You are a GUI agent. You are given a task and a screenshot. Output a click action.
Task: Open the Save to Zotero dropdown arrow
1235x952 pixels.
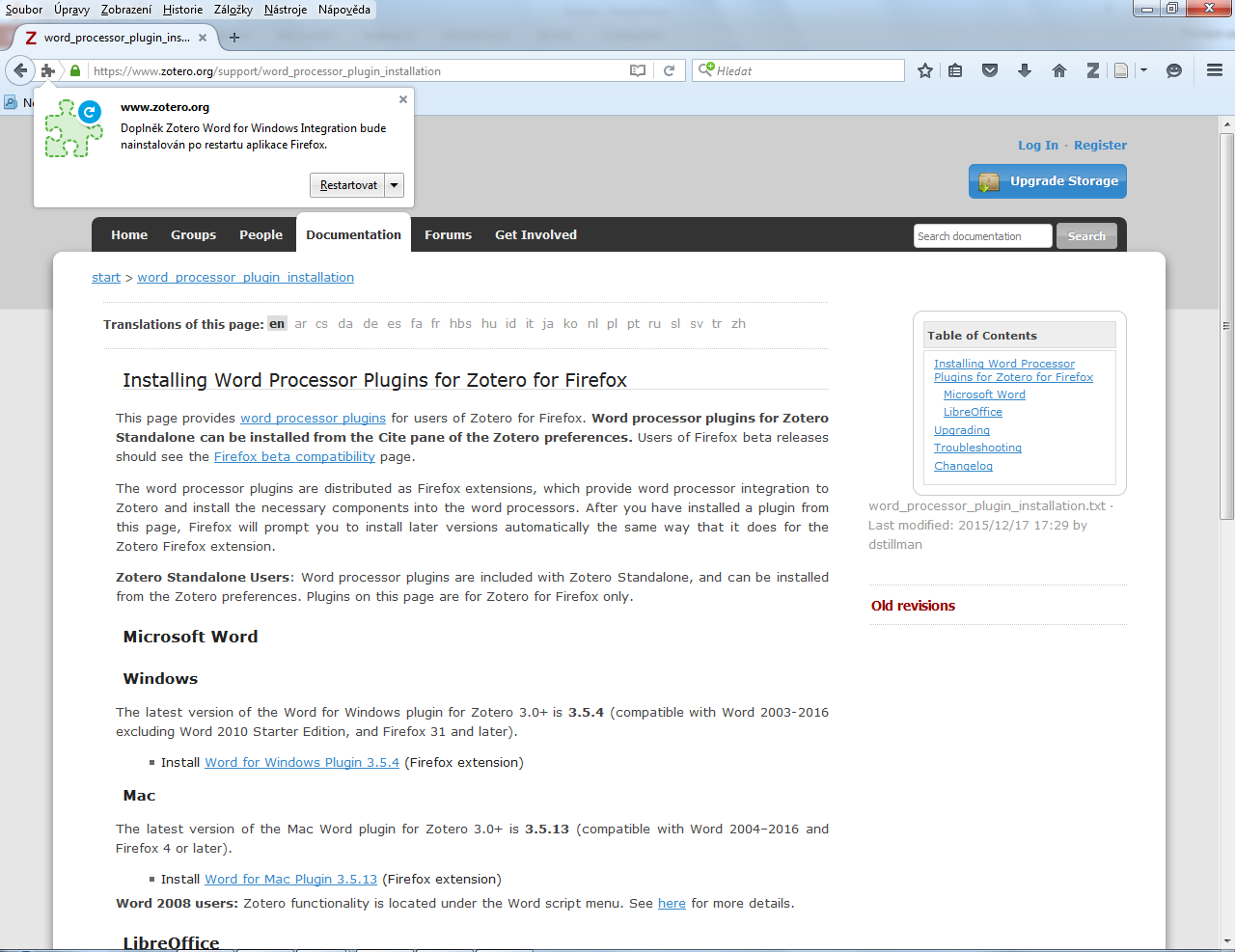[x=1143, y=70]
